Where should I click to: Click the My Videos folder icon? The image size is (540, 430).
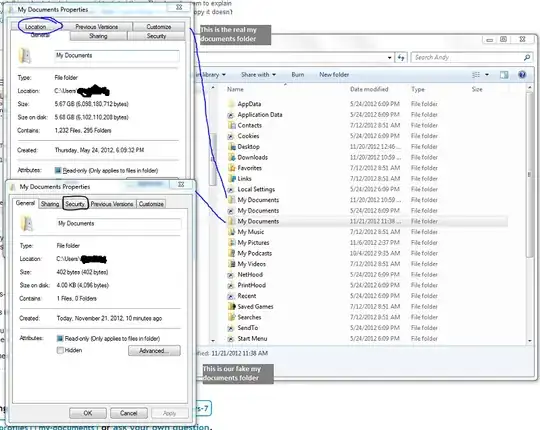231,264
